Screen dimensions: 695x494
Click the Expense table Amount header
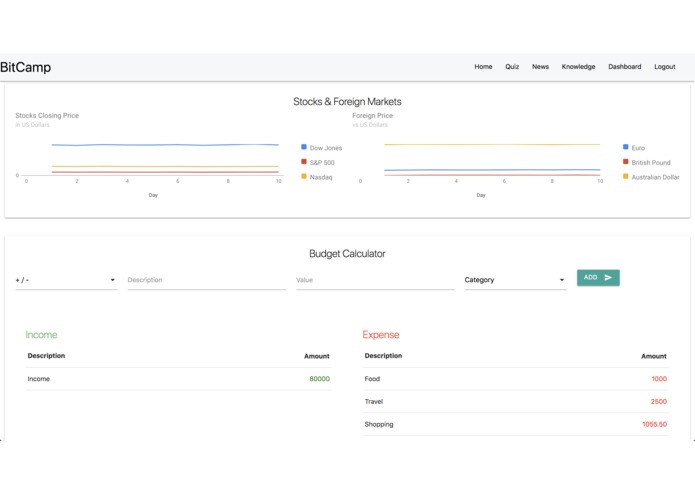(654, 356)
